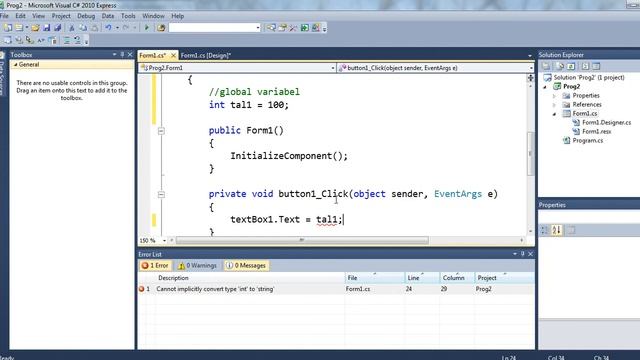640x360 pixels.
Task: Open the File menu
Action: [4, 16]
